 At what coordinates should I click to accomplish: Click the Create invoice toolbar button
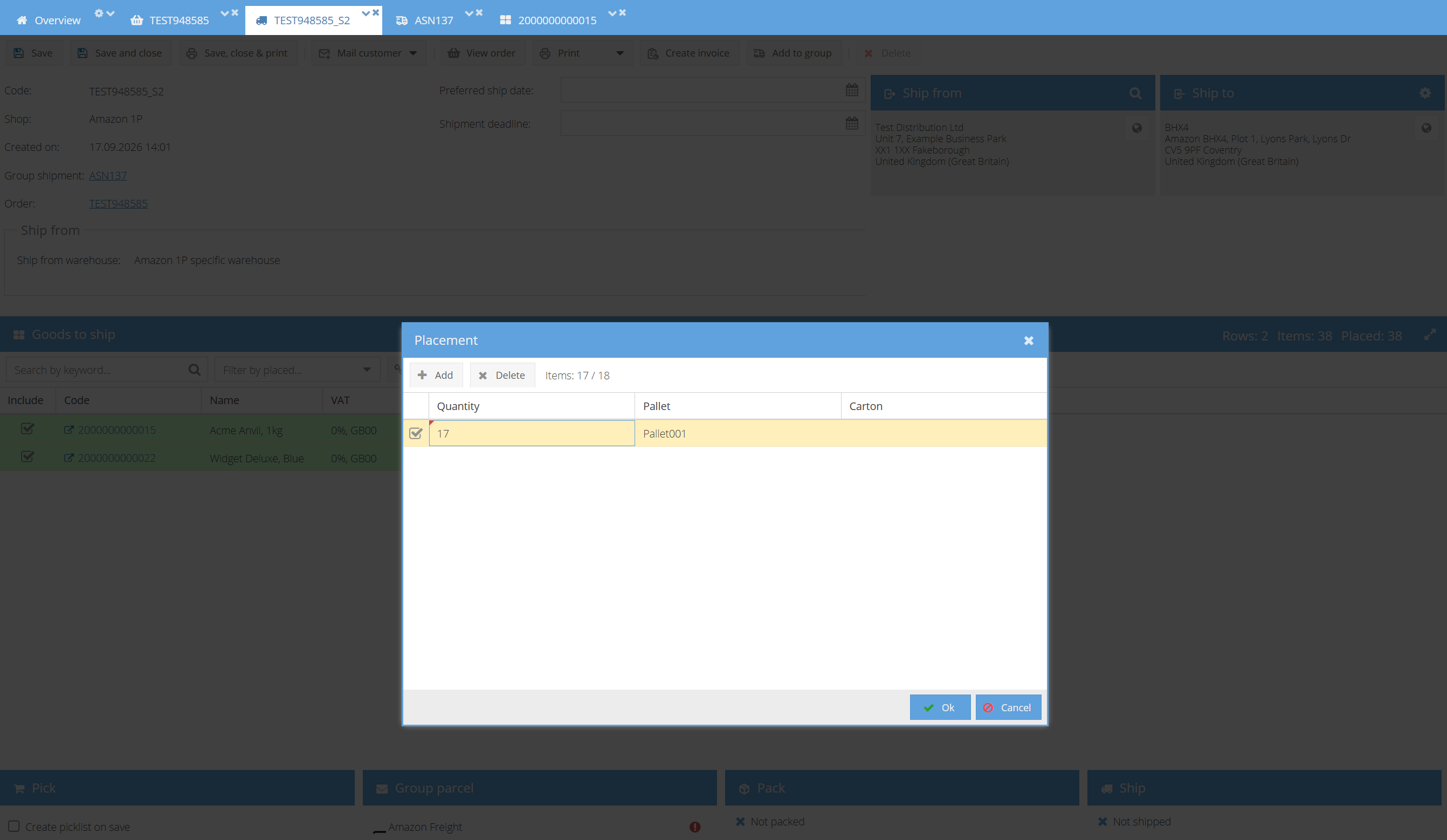tap(689, 53)
